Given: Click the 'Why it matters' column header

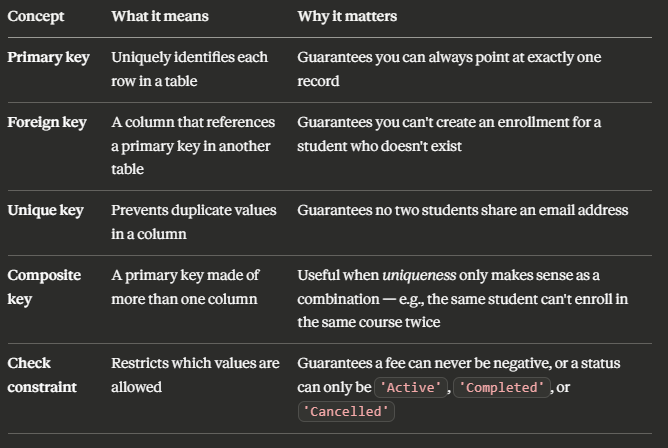Looking at the screenshot, I should (x=347, y=16).
